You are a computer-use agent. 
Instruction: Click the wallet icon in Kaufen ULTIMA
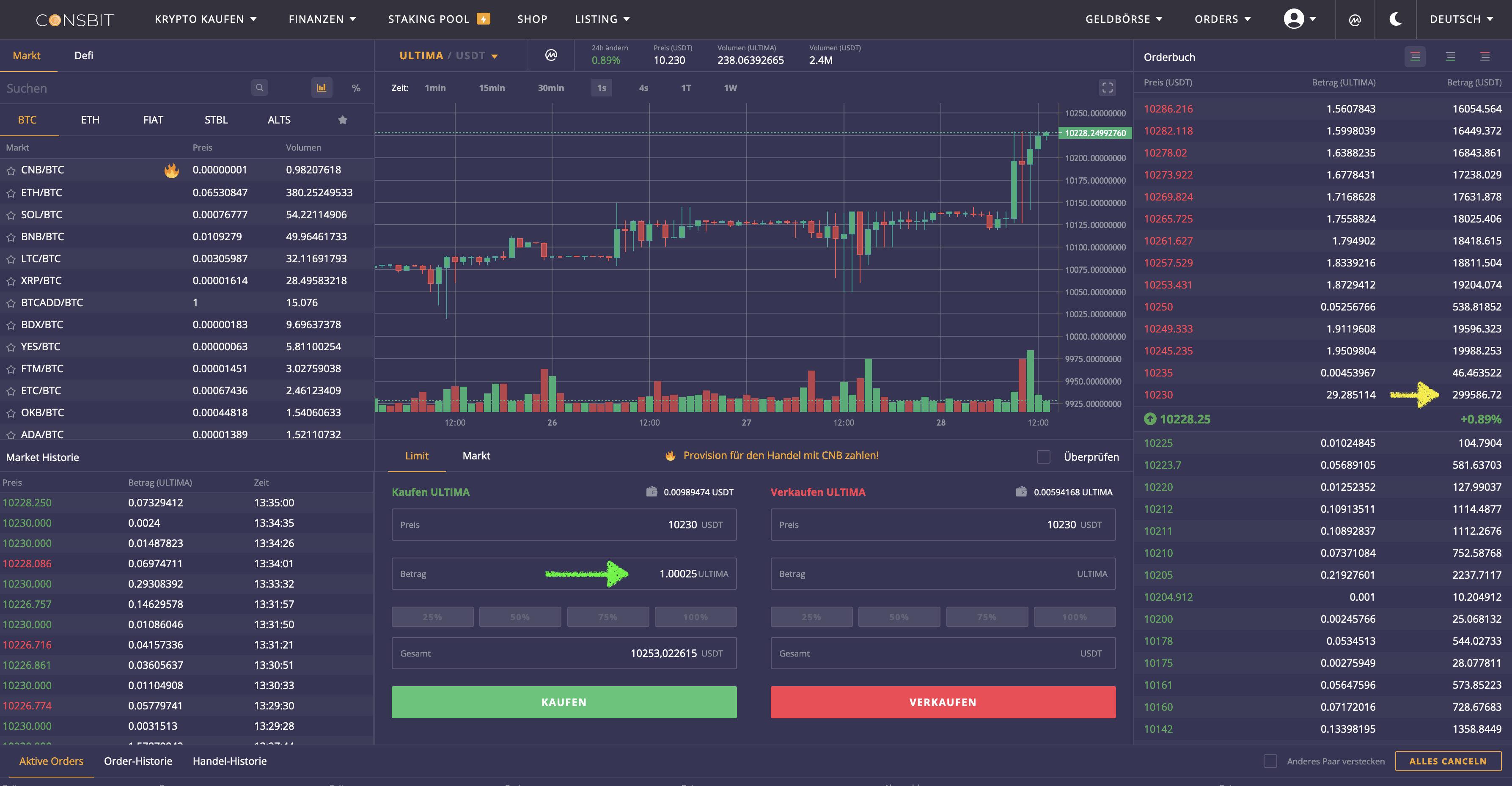[651, 492]
